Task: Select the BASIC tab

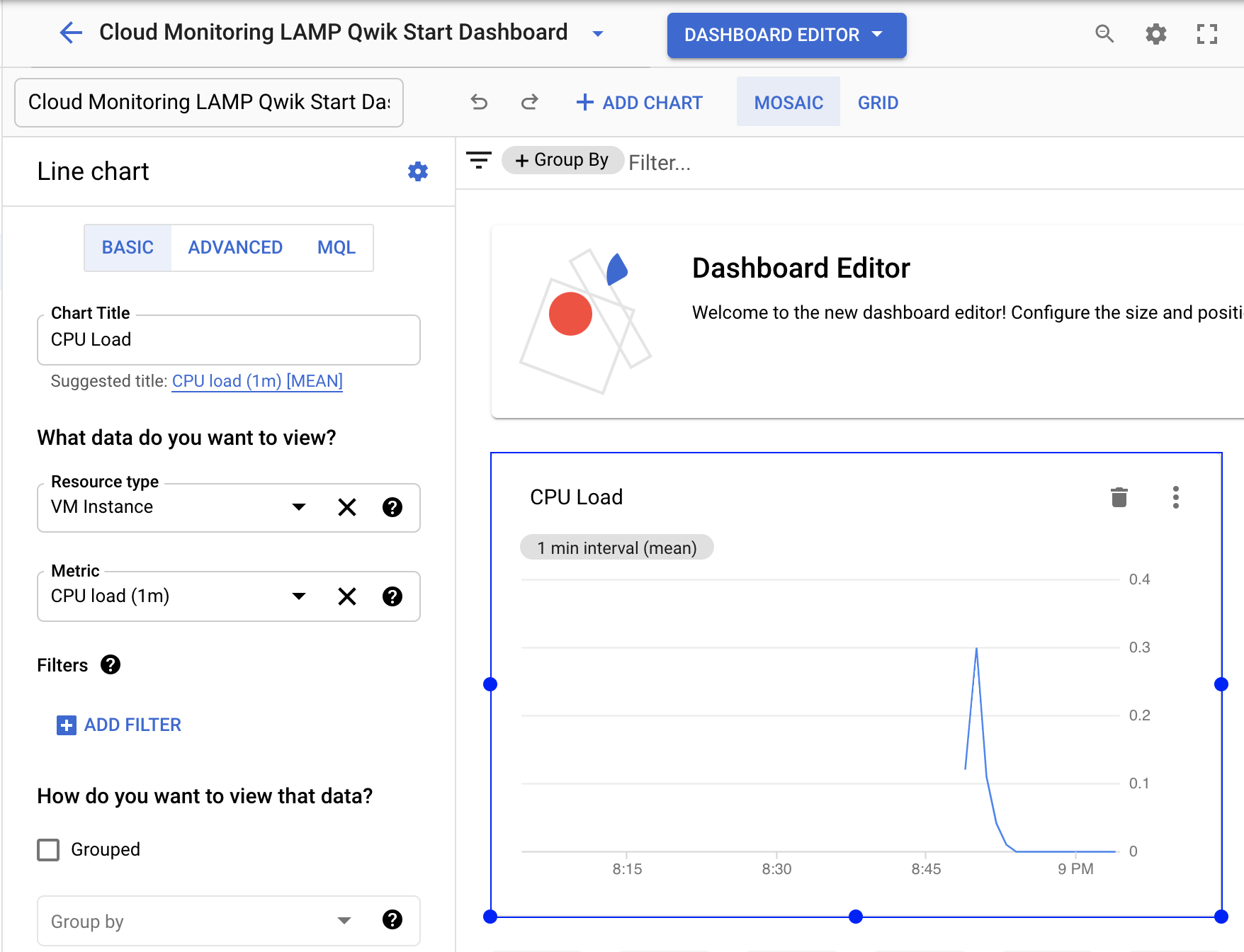Action: (x=128, y=247)
